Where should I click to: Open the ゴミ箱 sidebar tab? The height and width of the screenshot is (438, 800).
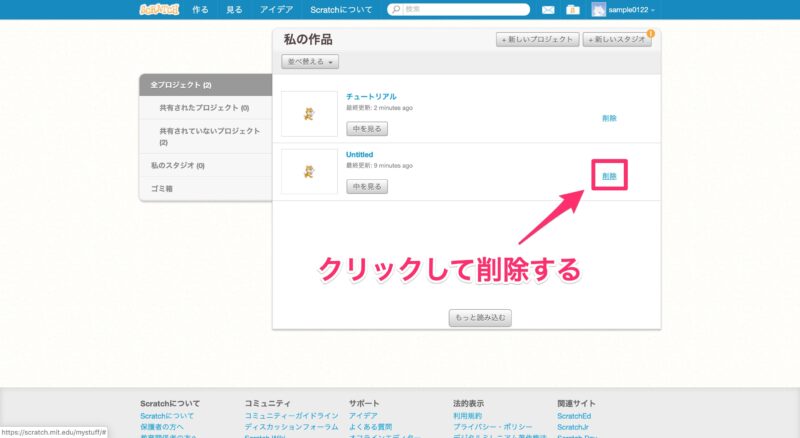pyautogui.click(x=162, y=188)
